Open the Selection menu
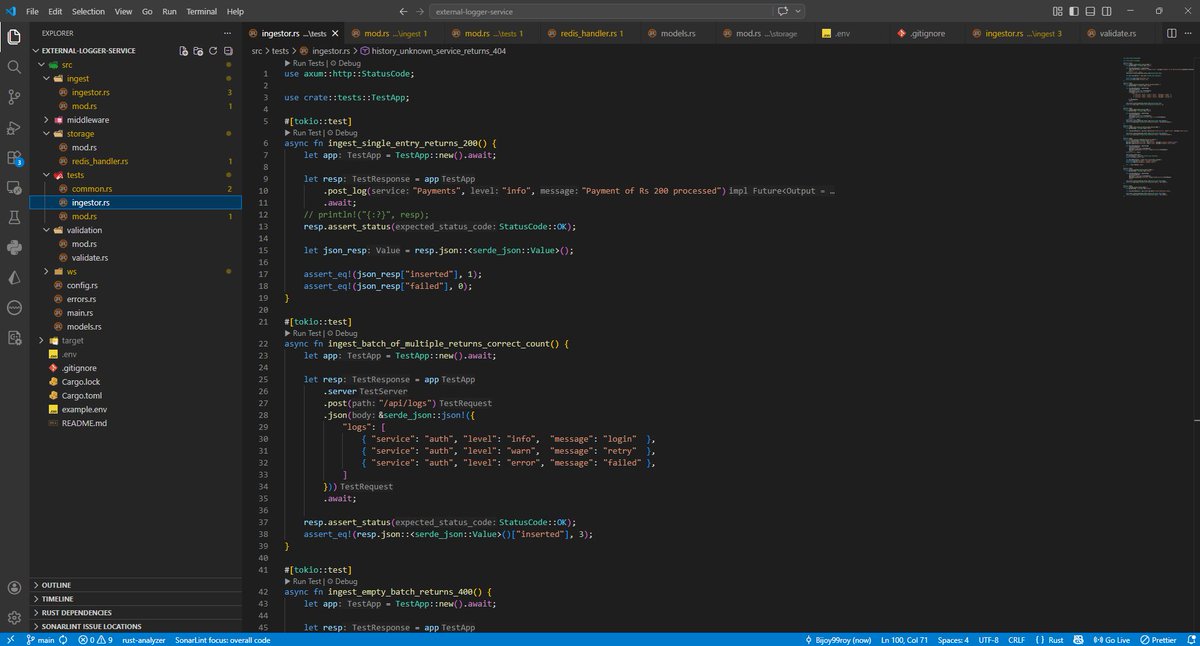The width and height of the screenshot is (1200, 646). pos(88,11)
